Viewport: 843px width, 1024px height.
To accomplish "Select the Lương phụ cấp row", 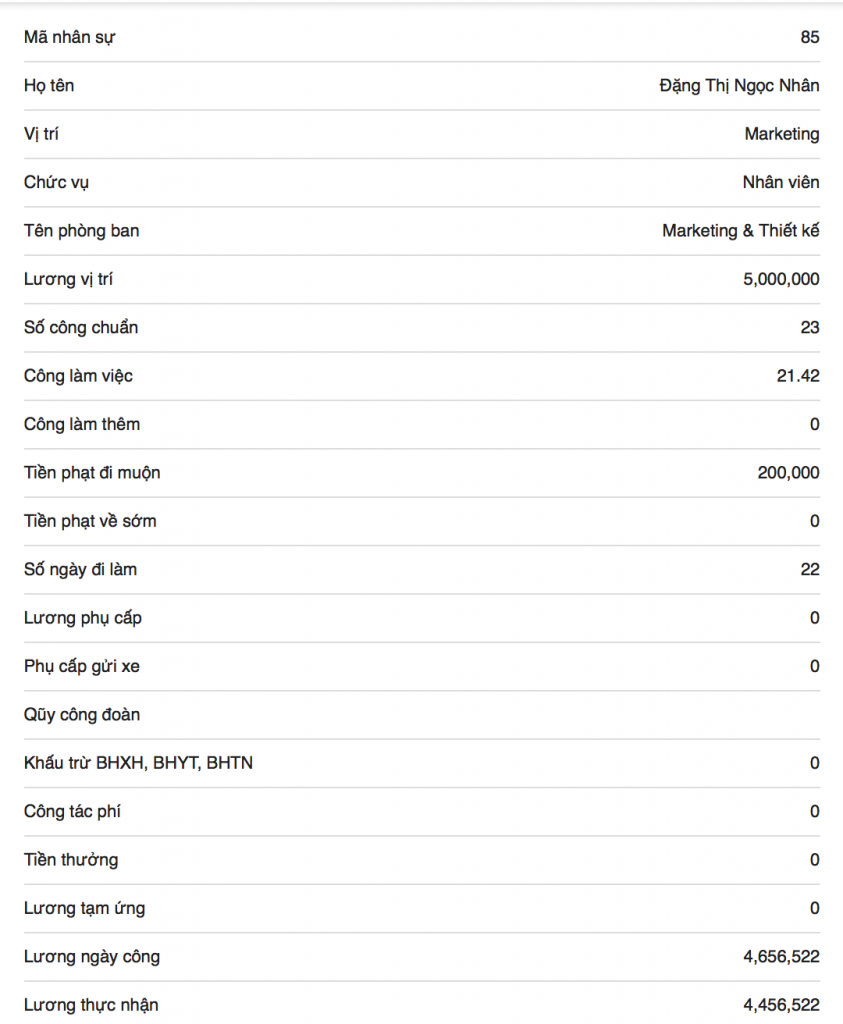I will pos(422,618).
